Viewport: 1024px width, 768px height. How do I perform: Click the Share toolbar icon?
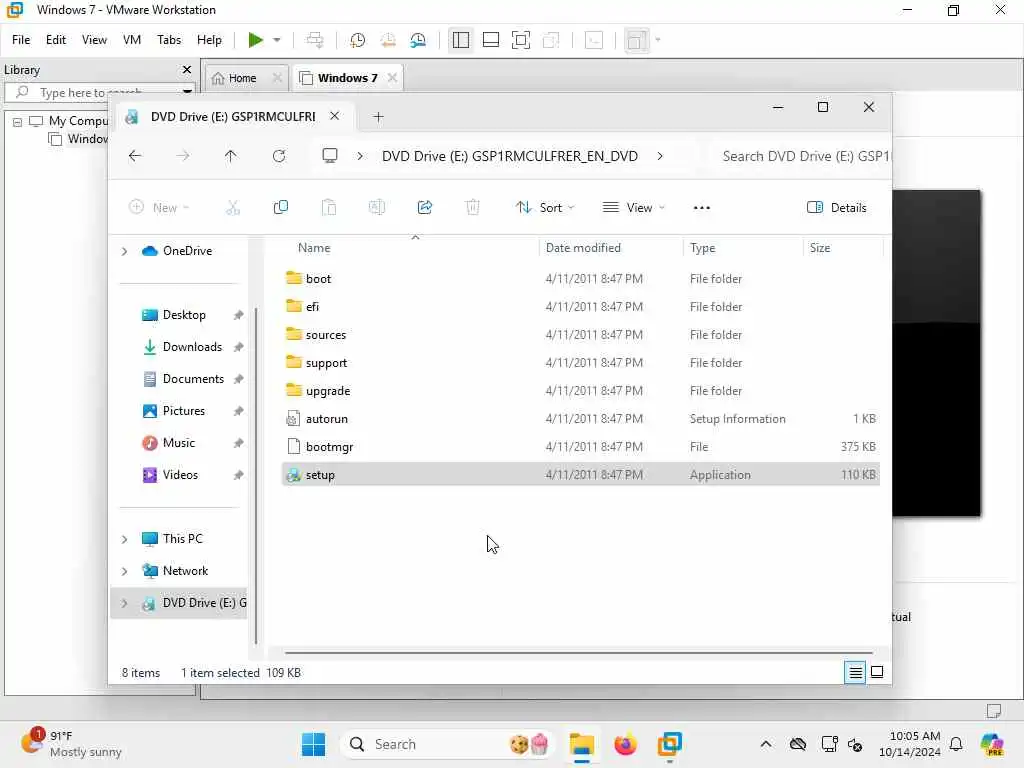click(424, 208)
